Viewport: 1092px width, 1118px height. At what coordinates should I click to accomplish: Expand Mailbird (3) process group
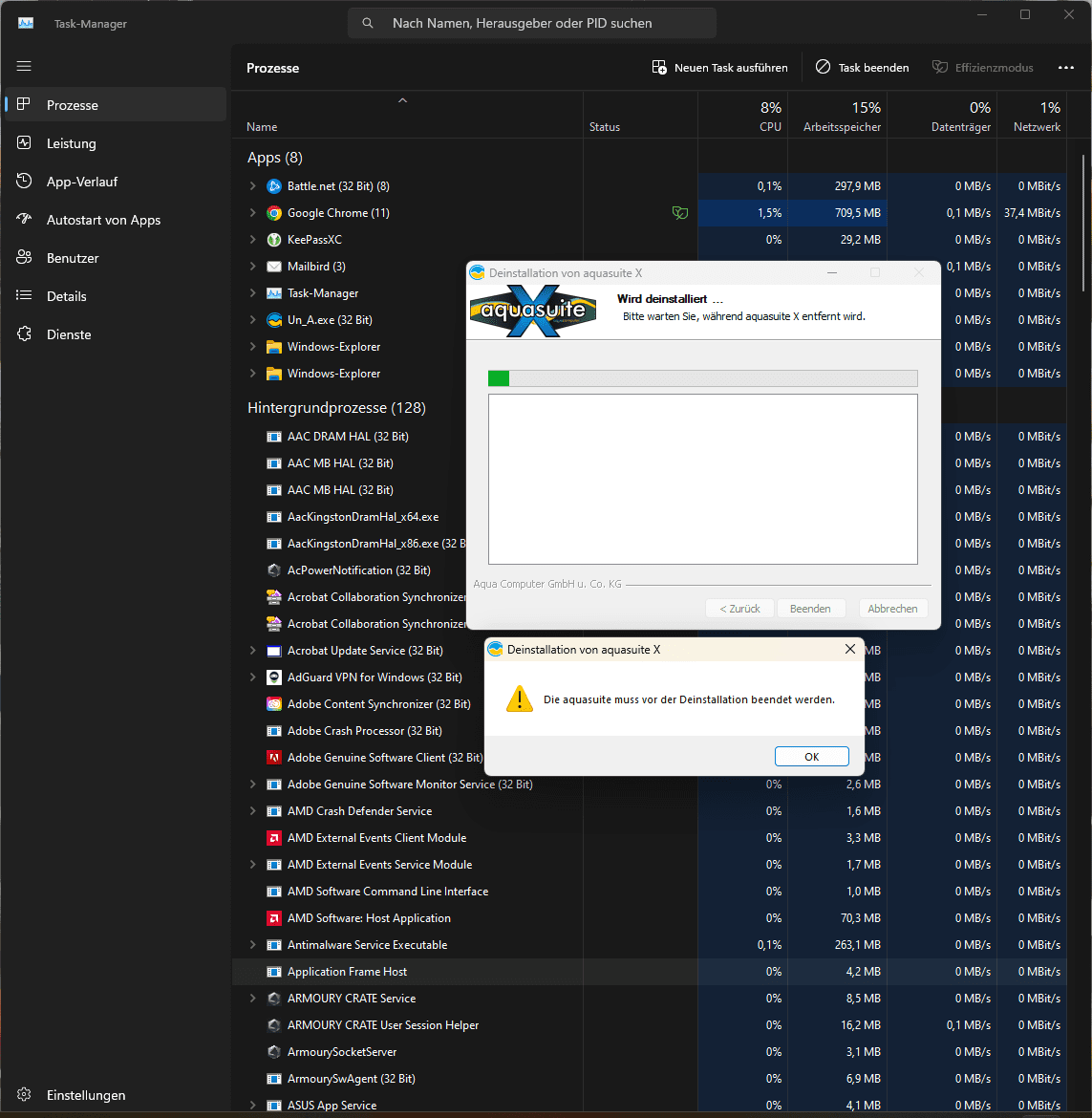252,266
